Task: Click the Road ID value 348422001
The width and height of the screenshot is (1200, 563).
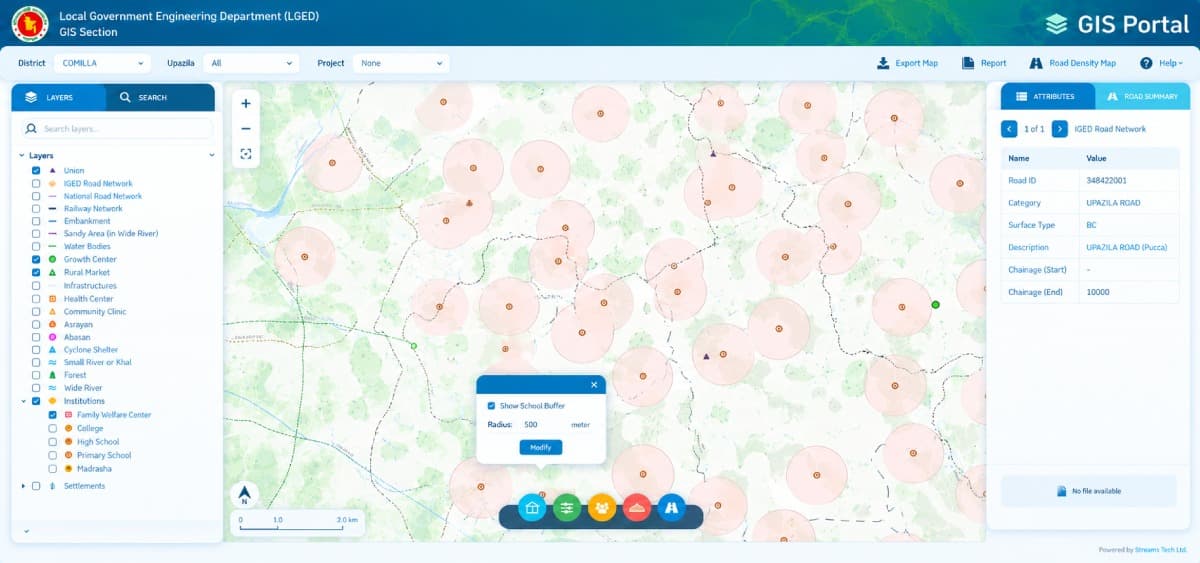Action: (x=1106, y=181)
